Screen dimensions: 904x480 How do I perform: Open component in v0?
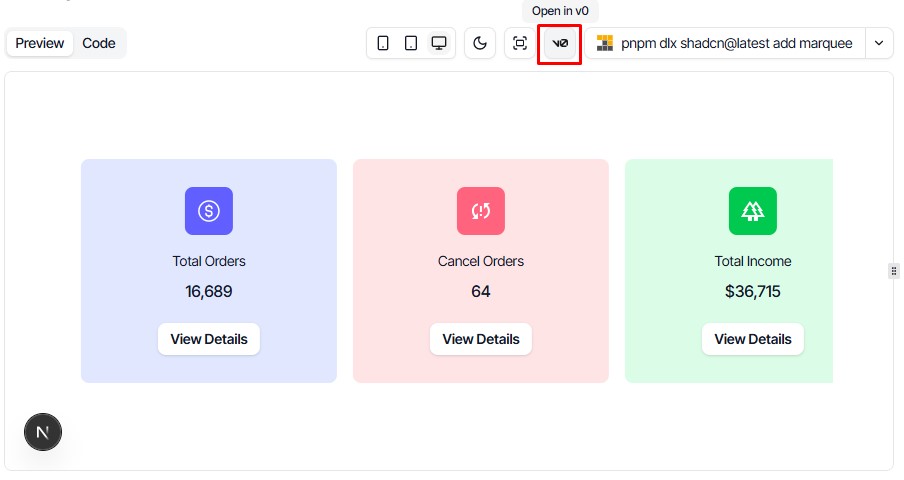point(560,44)
